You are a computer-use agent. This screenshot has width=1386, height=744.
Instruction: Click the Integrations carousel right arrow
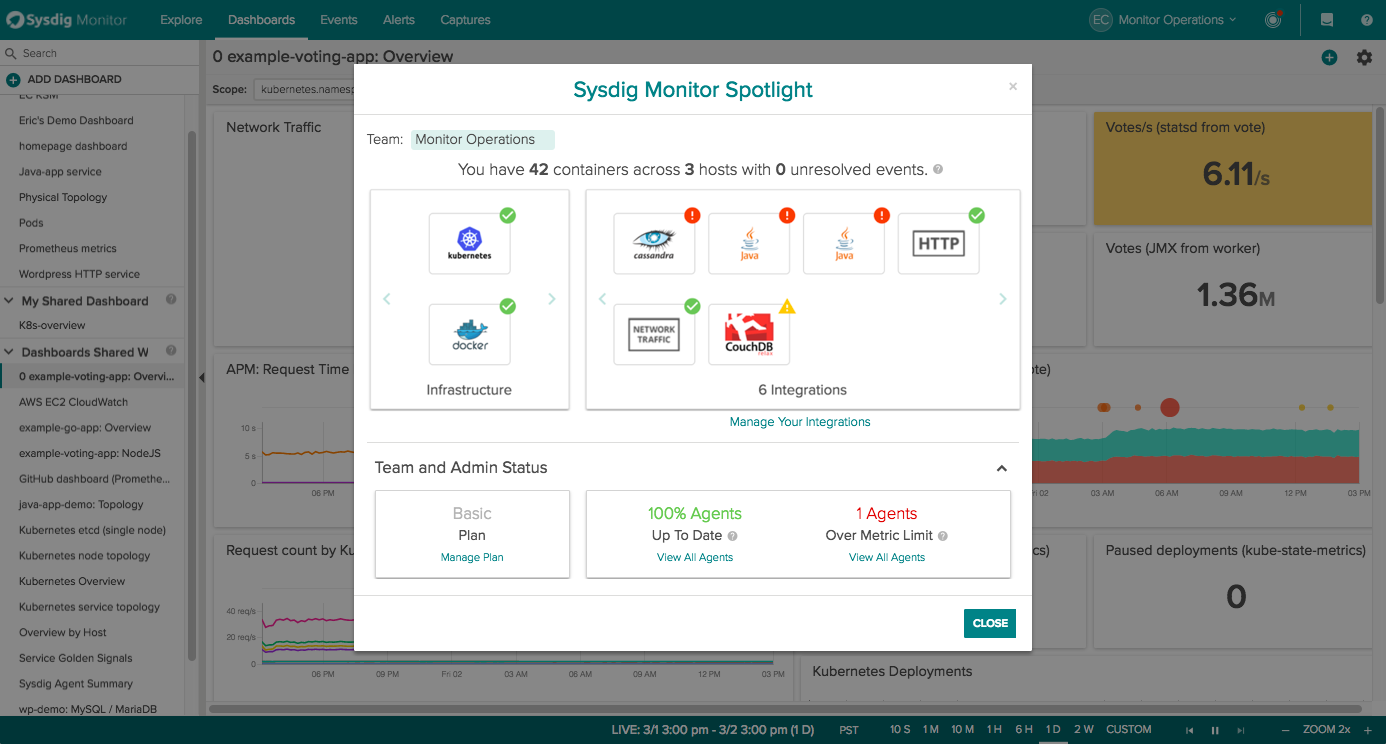(1003, 299)
